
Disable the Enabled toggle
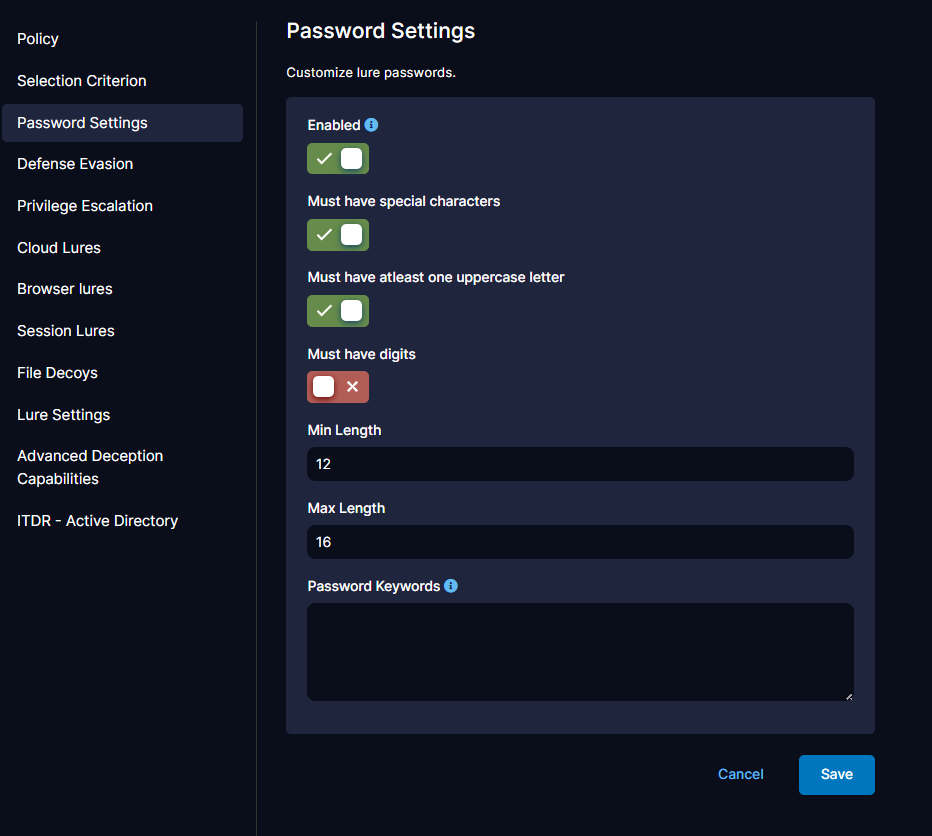[x=337, y=158]
